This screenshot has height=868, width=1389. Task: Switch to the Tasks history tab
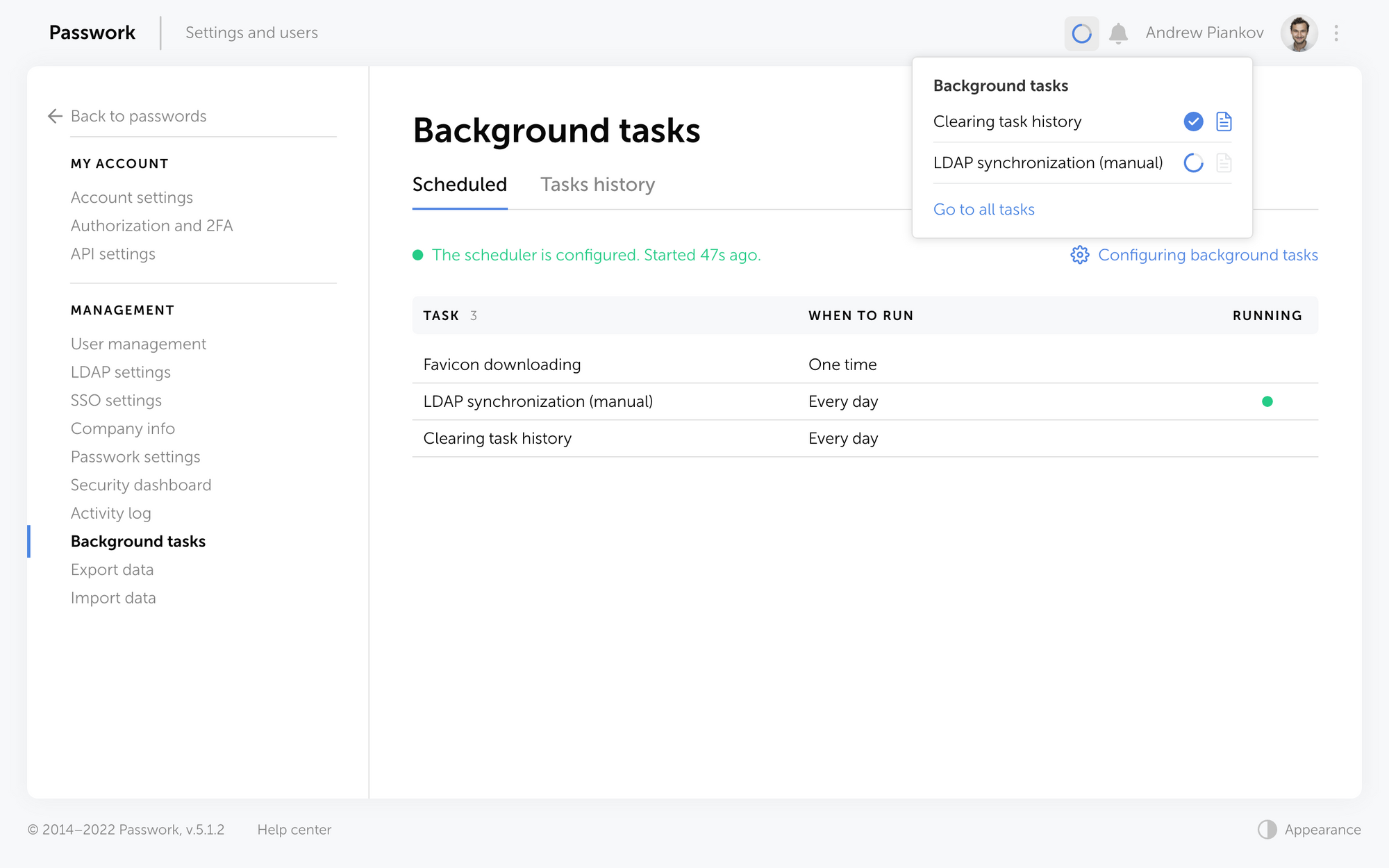[x=597, y=185]
